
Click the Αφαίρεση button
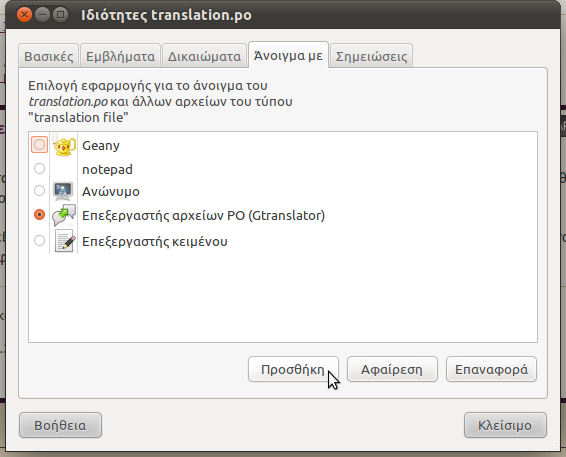[x=392, y=369]
